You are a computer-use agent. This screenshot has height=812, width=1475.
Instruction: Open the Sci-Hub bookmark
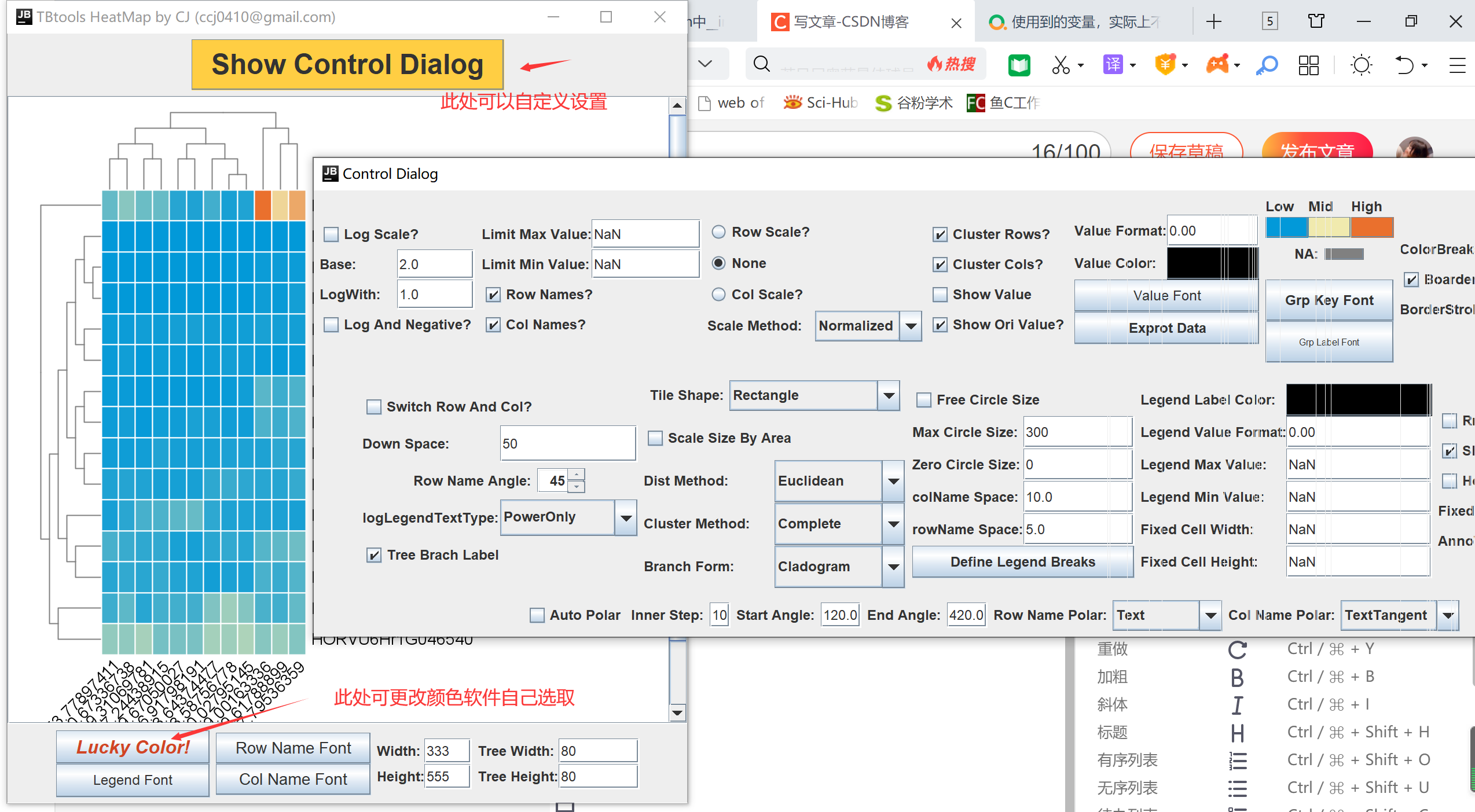[820, 103]
